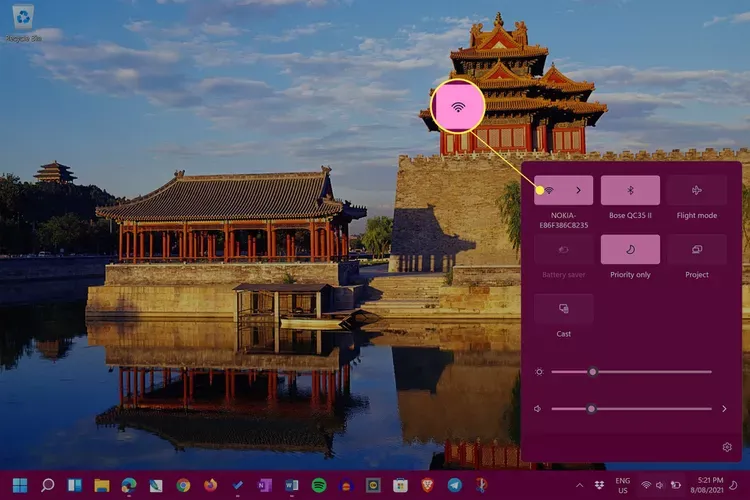Image resolution: width=750 pixels, height=500 pixels.
Task: Launch Brave browser from taskbar
Action: coord(428,485)
